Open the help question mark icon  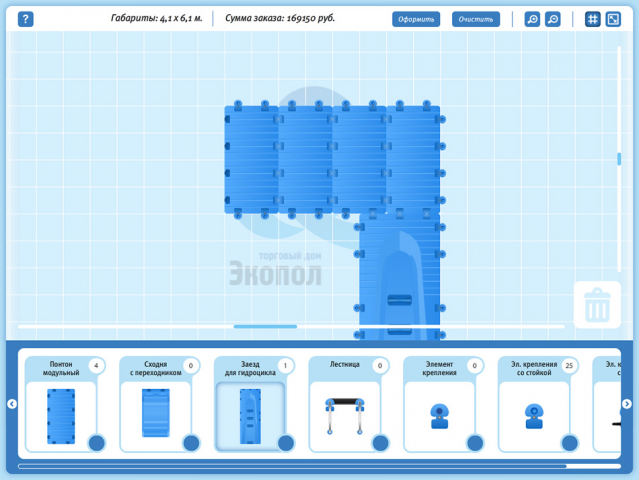click(25, 19)
